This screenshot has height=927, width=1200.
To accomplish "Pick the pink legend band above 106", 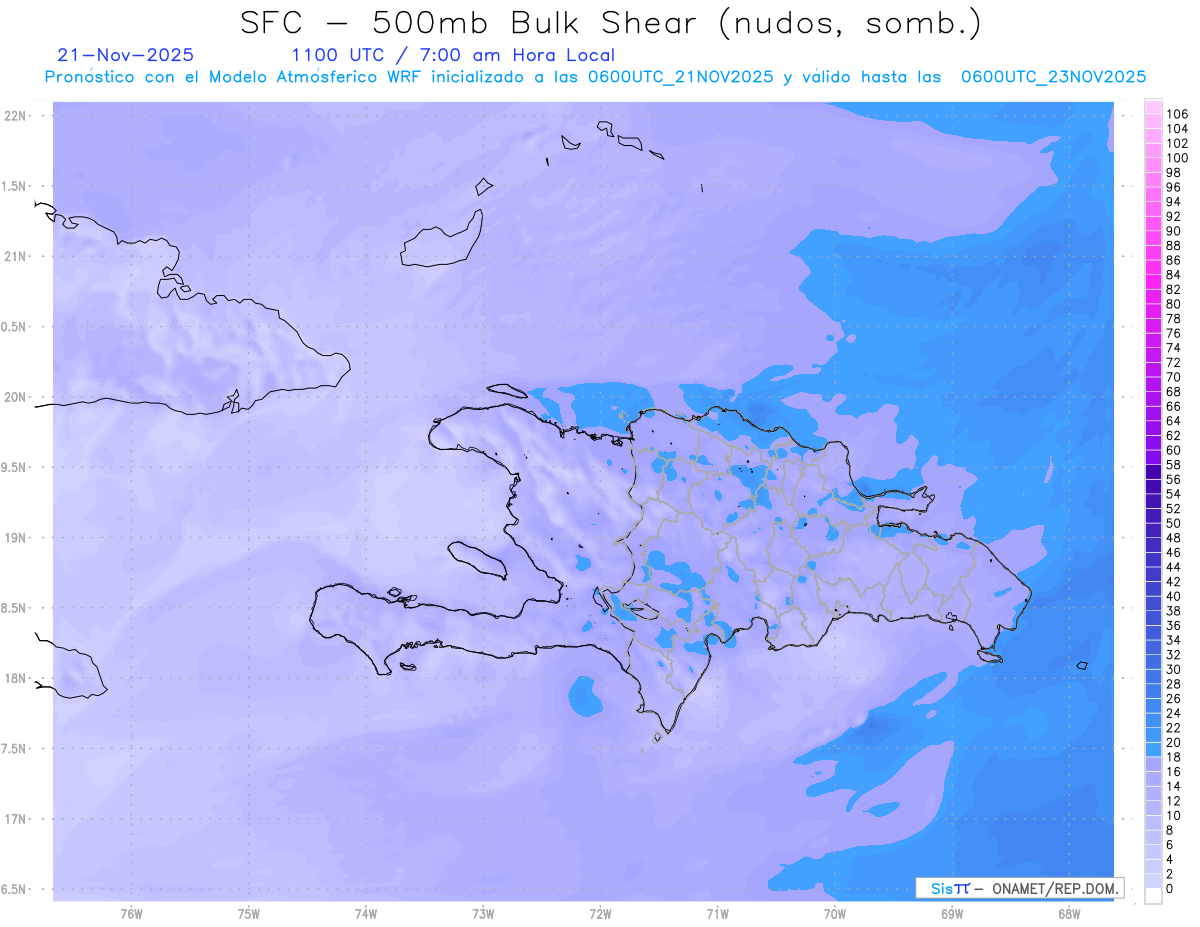I will point(1153,107).
